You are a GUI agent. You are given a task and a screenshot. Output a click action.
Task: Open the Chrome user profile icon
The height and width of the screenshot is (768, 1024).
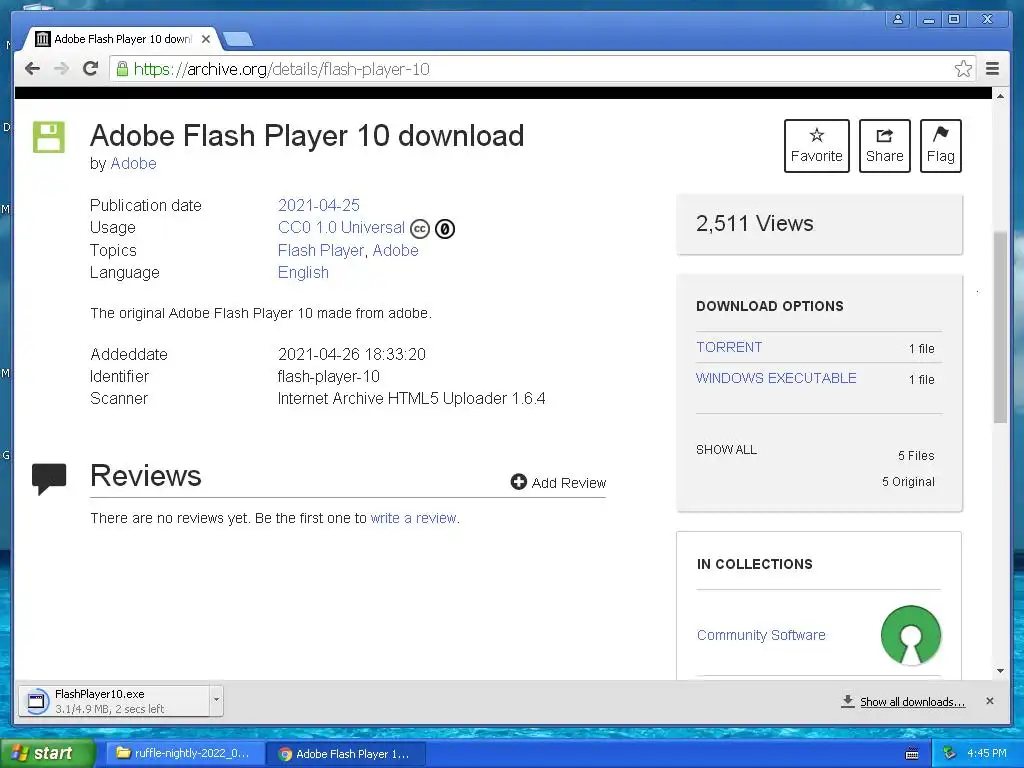pos(898,20)
